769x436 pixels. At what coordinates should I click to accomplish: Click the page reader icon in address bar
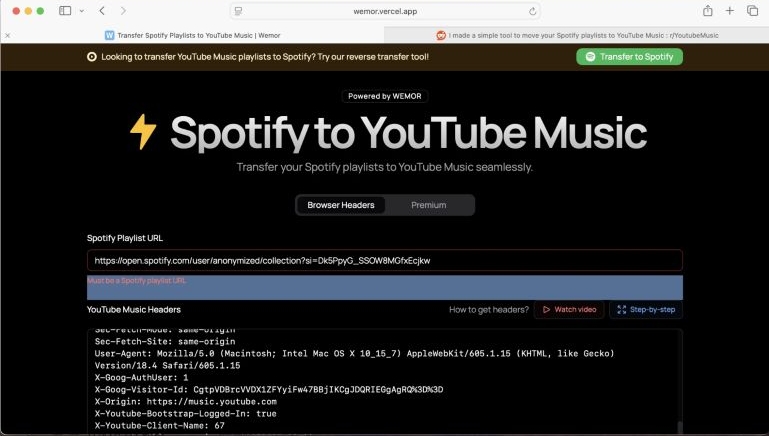tap(238, 11)
